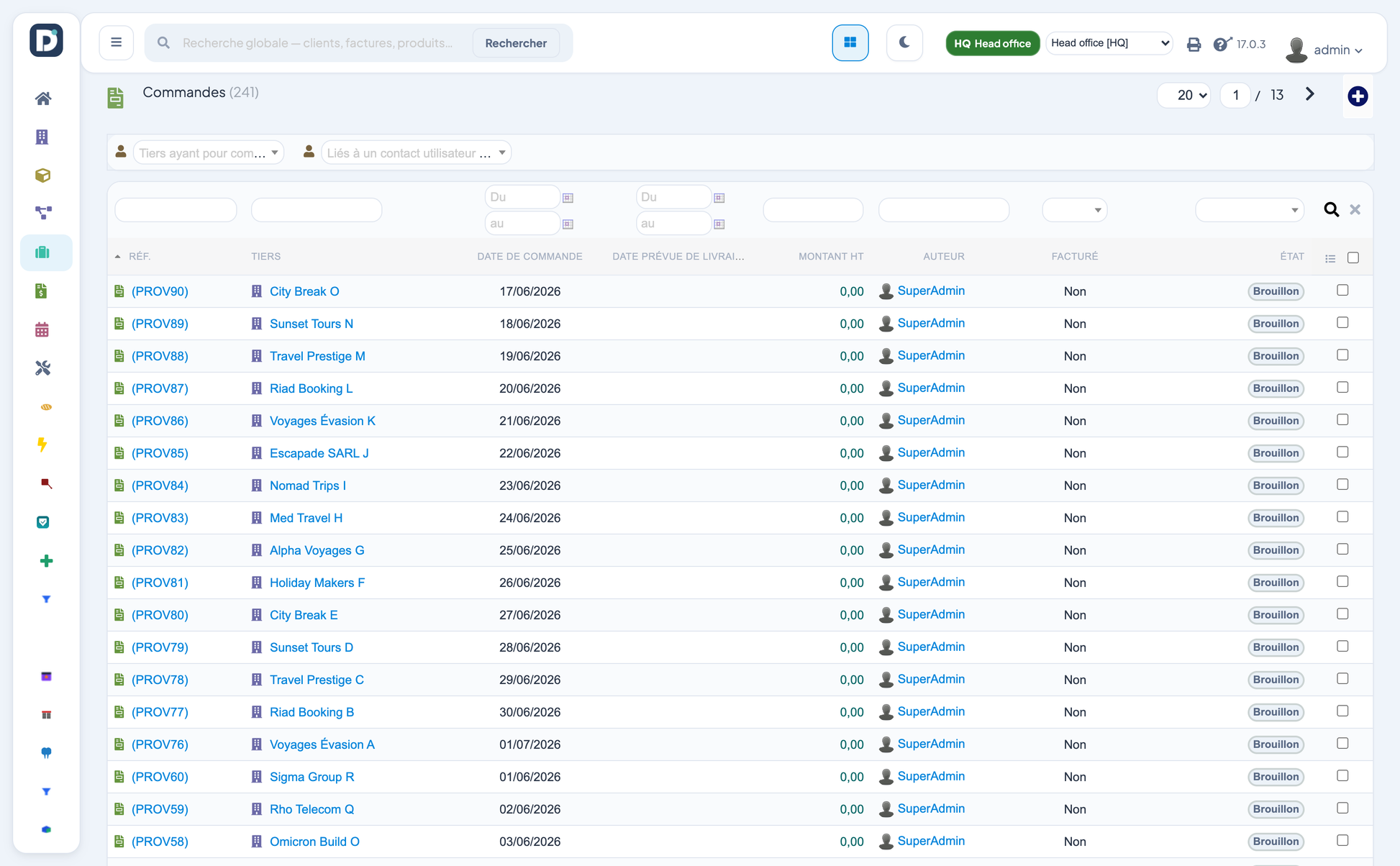Click the Brouillon status badge for PROV86
The width and height of the screenshot is (1400, 866).
pos(1276,421)
